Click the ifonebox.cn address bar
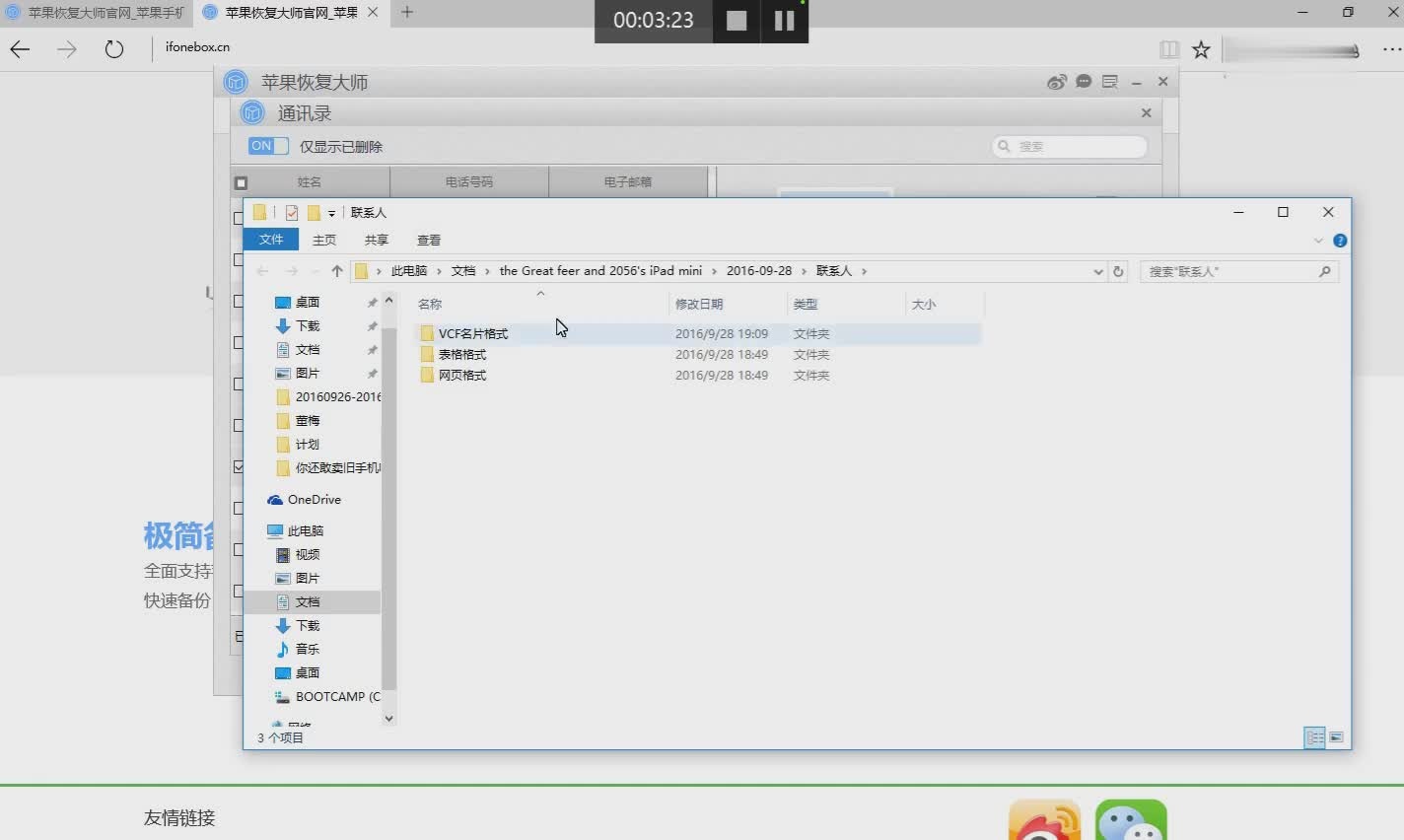Viewport: 1404px width, 840px height. 197,46
